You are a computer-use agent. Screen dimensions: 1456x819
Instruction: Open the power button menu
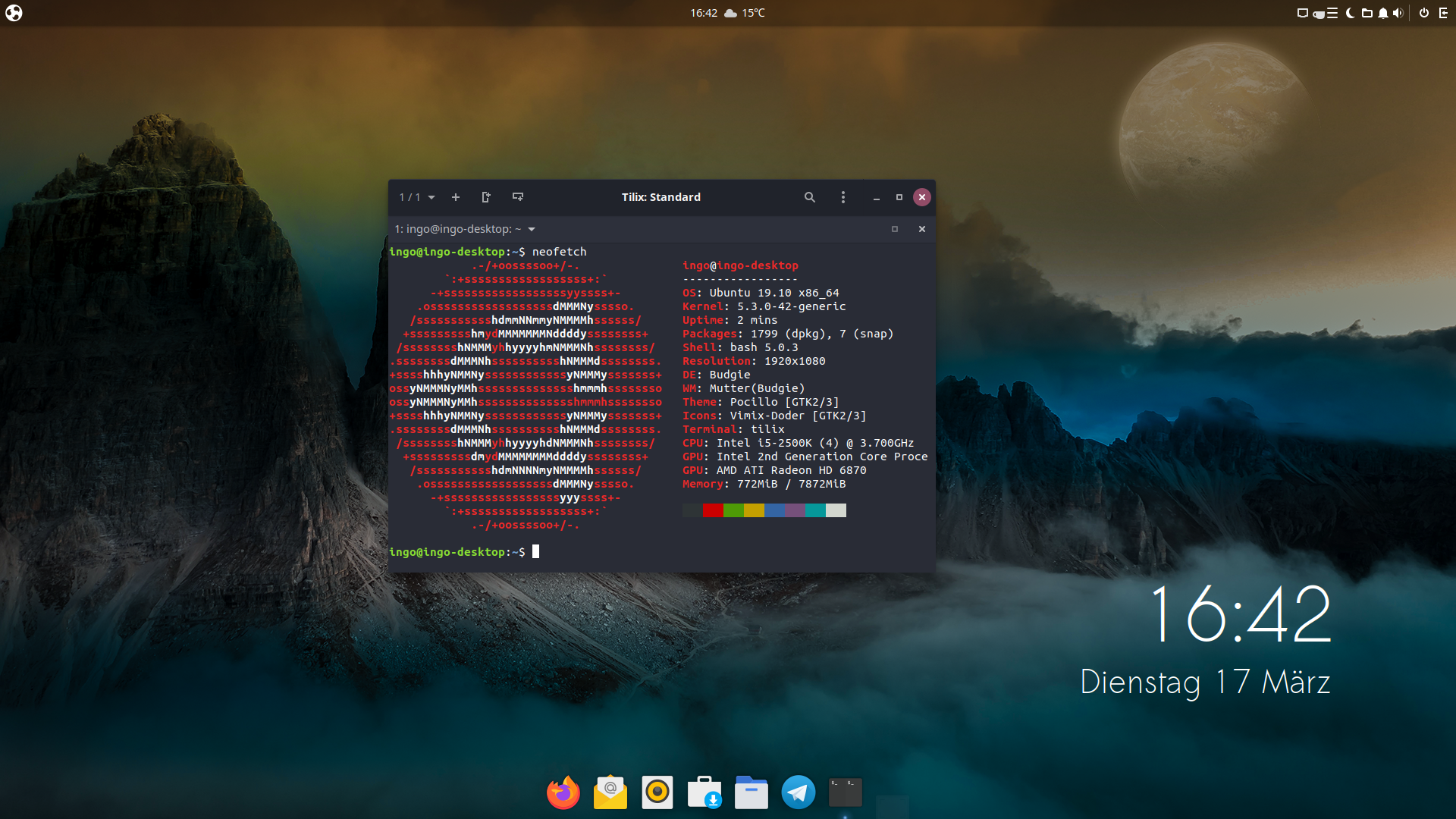pyautogui.click(x=1423, y=13)
